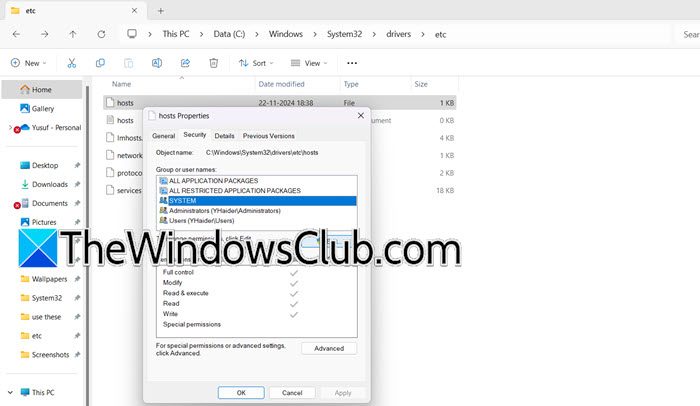This screenshot has width=700, height=406.
Task: Go up one folder level arrow
Action: coord(73,34)
